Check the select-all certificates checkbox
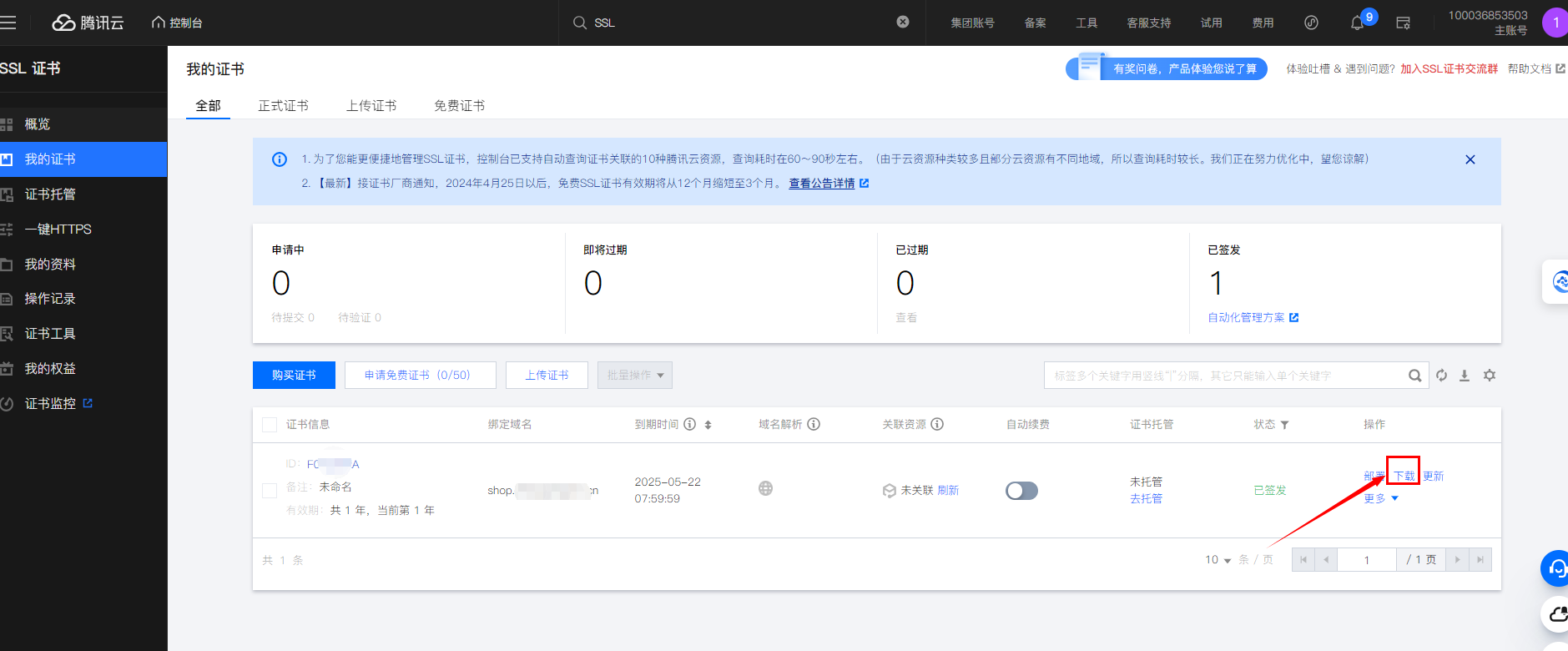This screenshot has width=1568, height=651. point(270,425)
